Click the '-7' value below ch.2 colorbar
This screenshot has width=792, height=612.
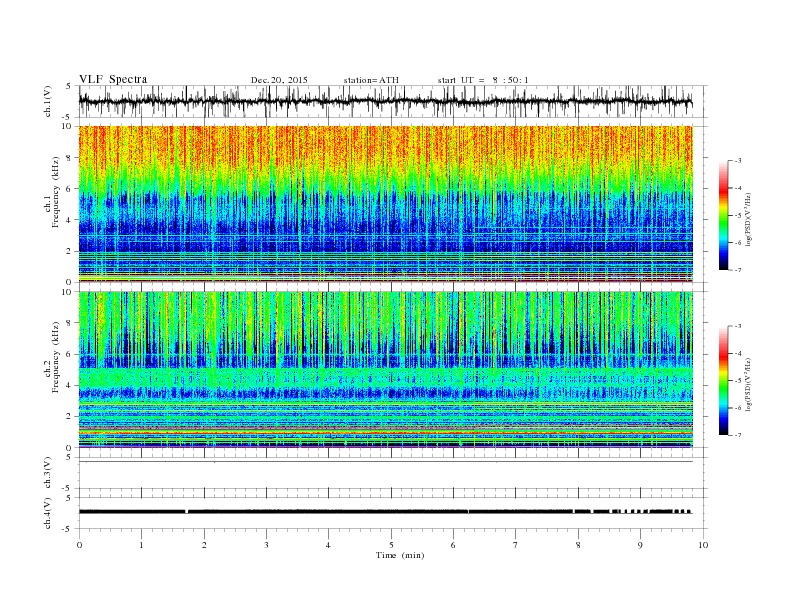738,435
